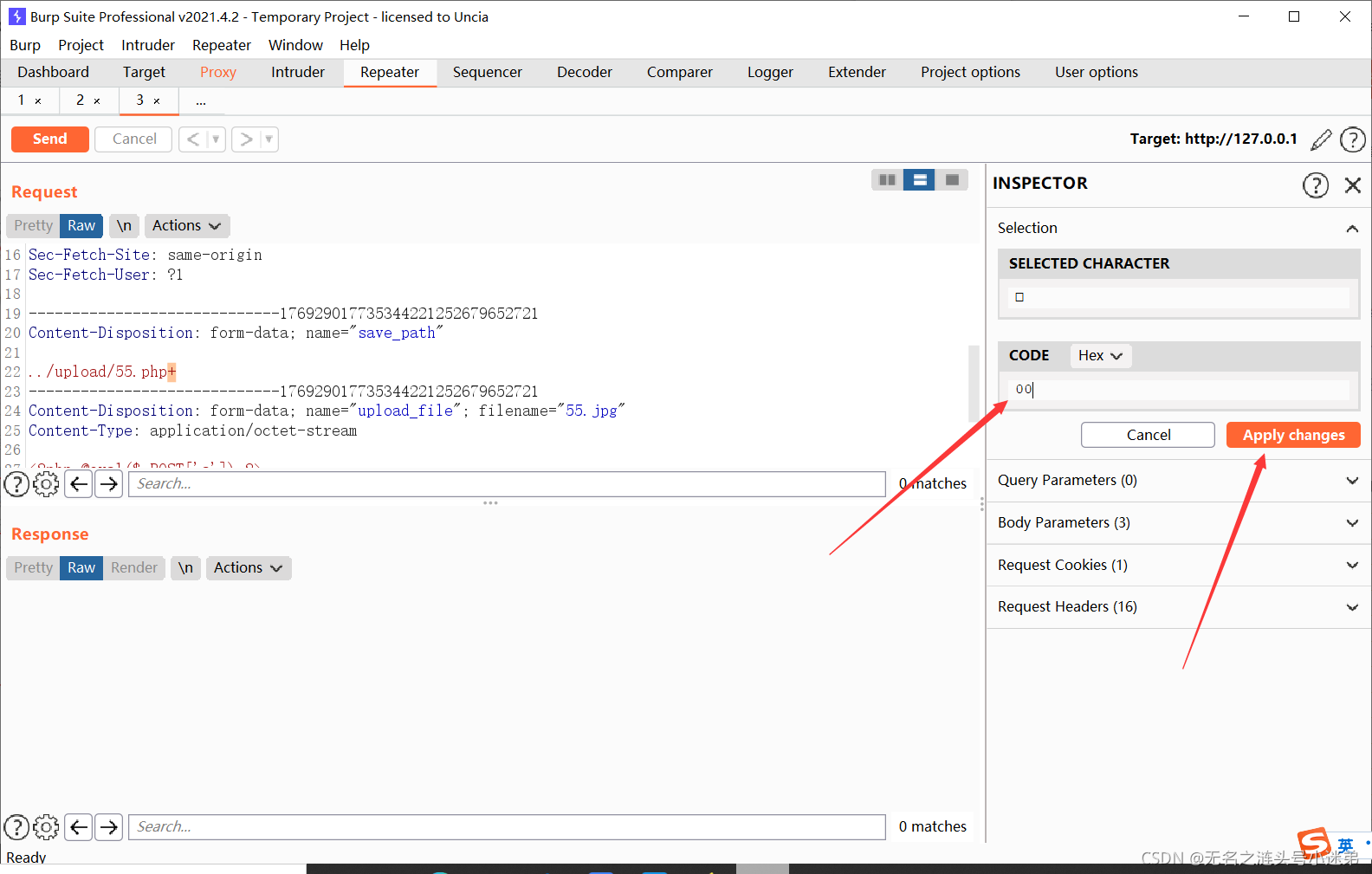This screenshot has height=874, width=1372.
Task: Open the Window menu
Action: pyautogui.click(x=295, y=45)
